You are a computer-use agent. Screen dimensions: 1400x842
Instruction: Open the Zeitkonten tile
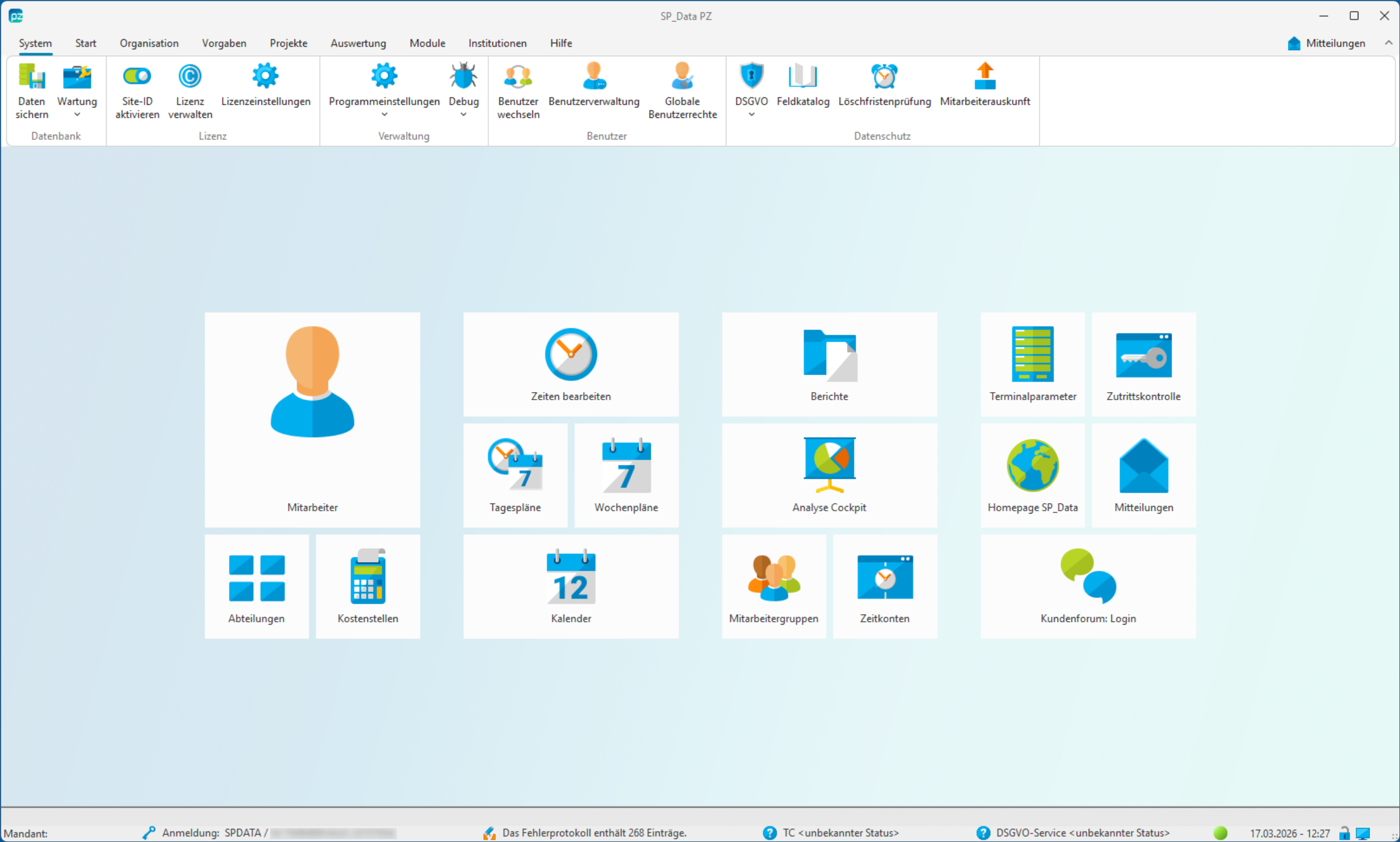tap(885, 586)
